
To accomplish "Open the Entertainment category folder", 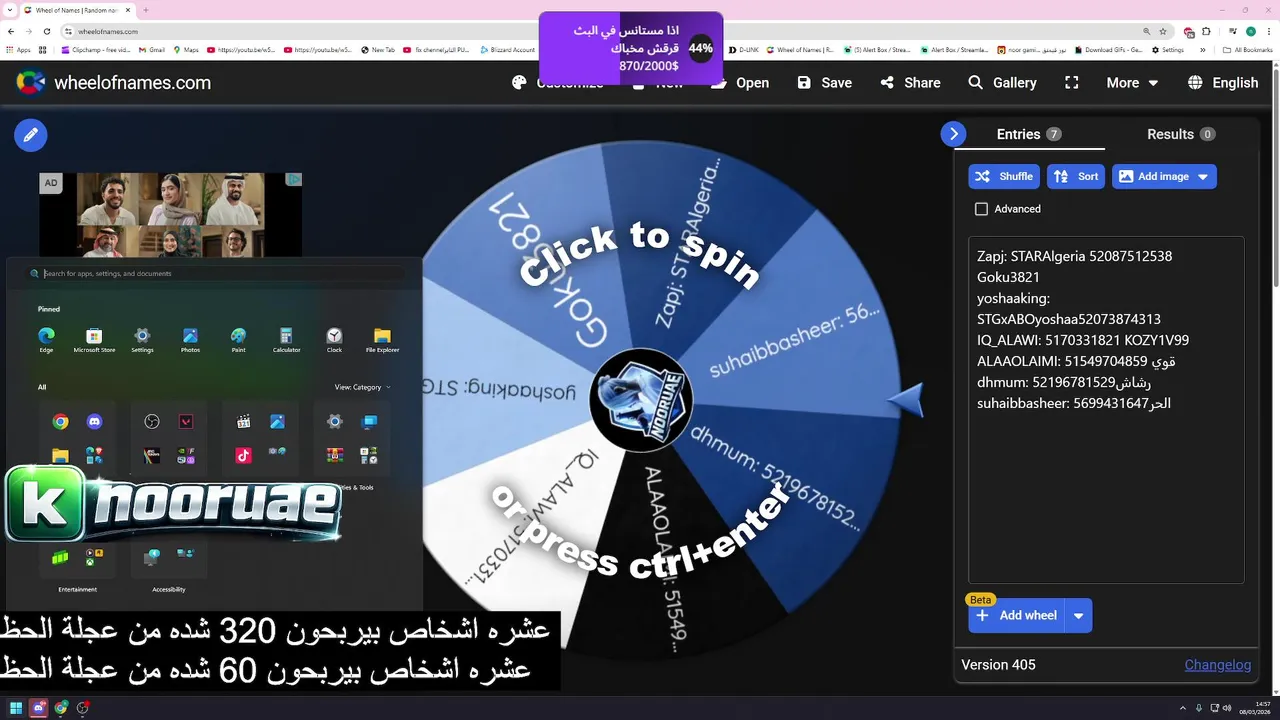I will pos(77,567).
